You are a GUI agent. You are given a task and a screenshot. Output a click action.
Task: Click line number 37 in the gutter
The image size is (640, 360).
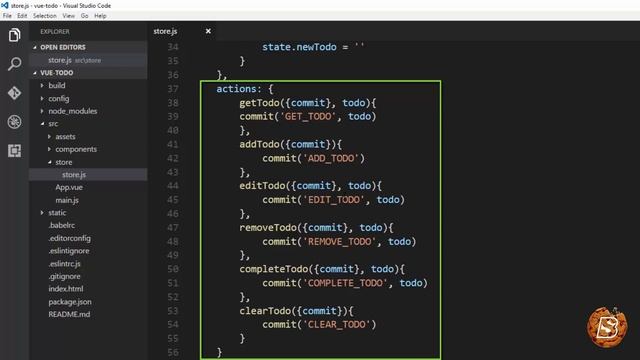point(173,89)
